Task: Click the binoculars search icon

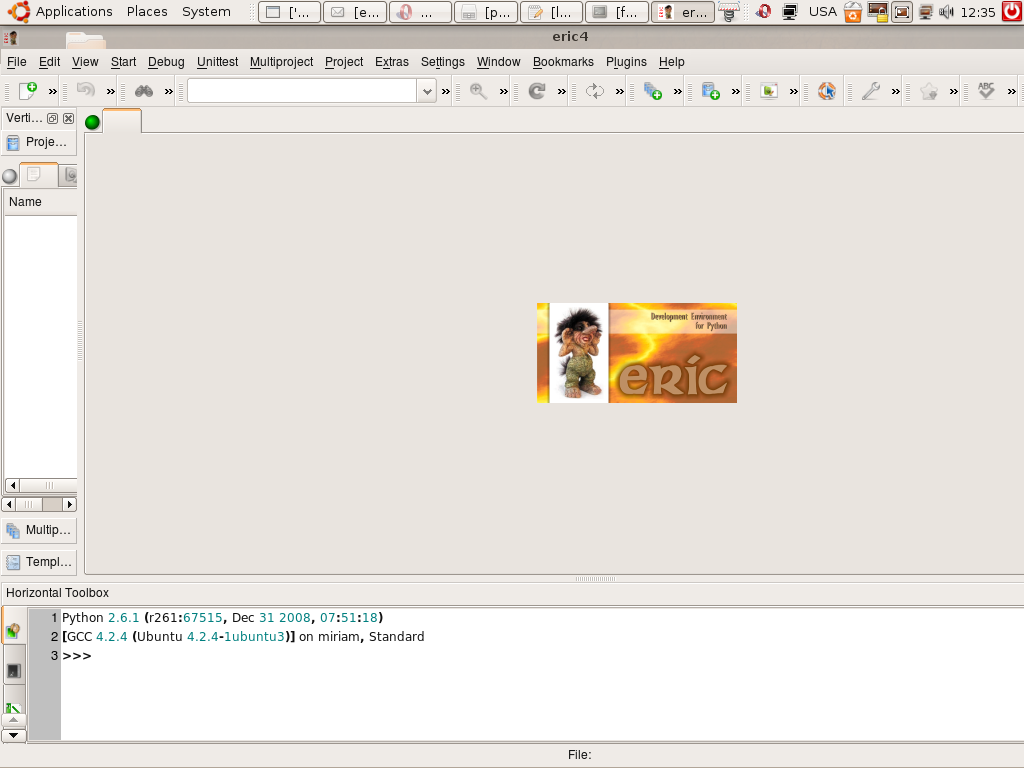Action: point(144,91)
